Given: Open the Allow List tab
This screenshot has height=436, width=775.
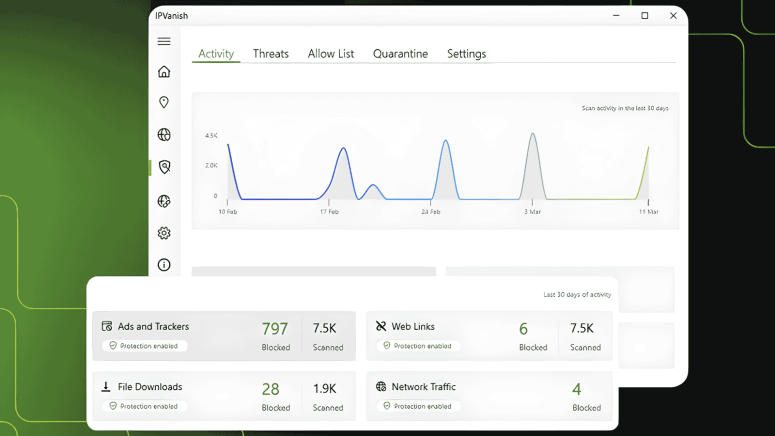Looking at the screenshot, I should (x=330, y=54).
